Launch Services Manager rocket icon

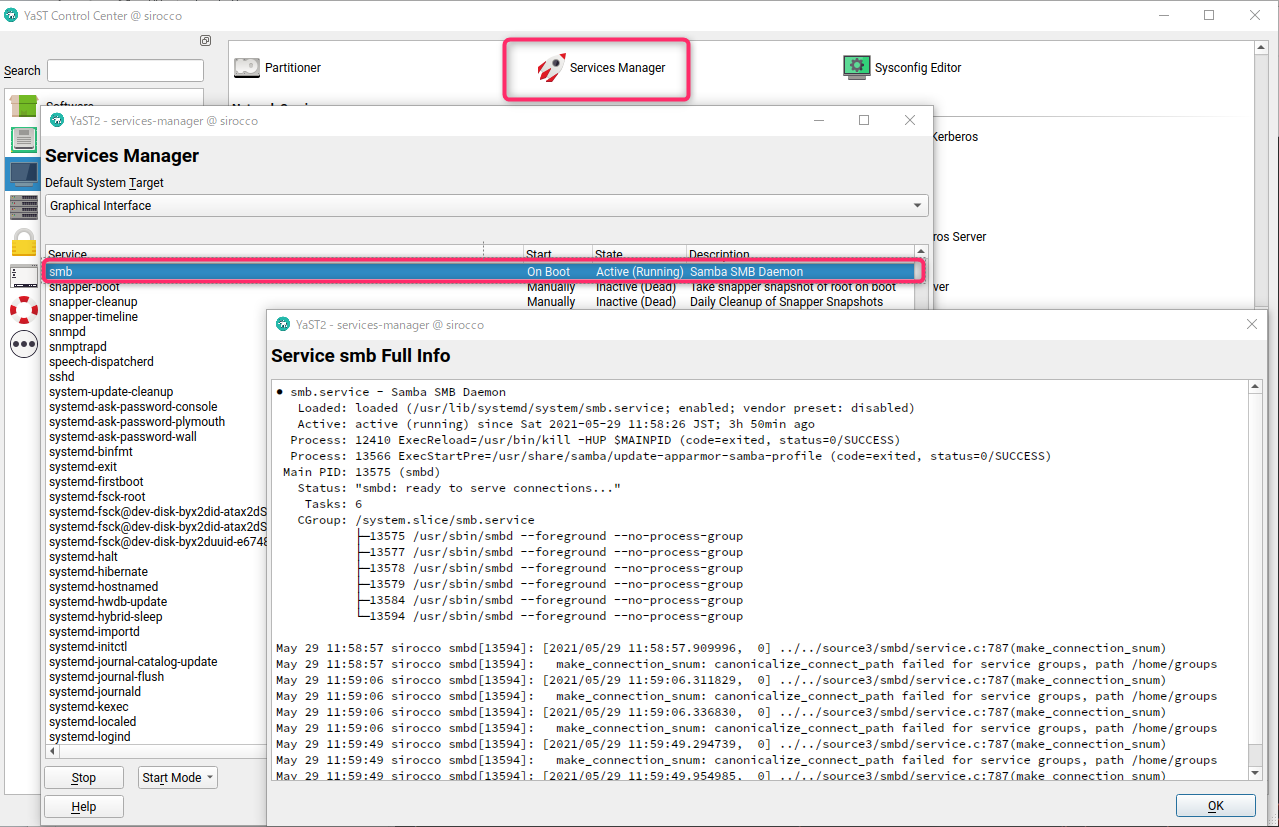[551, 68]
